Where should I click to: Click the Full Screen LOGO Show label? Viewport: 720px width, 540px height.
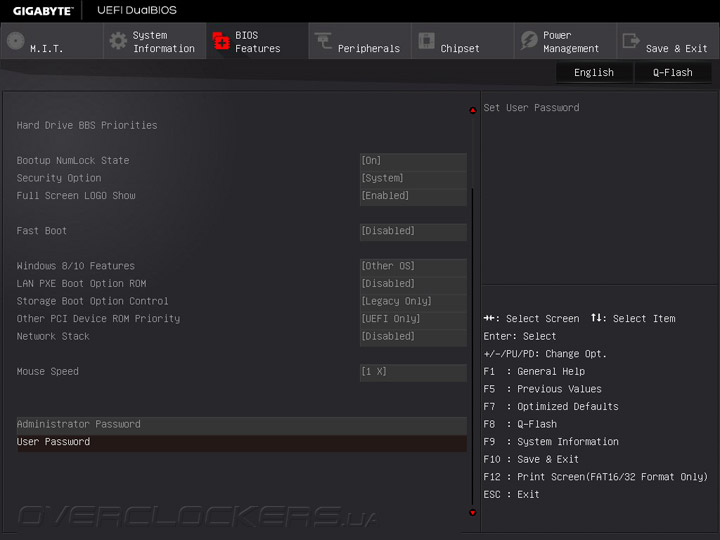(76, 196)
